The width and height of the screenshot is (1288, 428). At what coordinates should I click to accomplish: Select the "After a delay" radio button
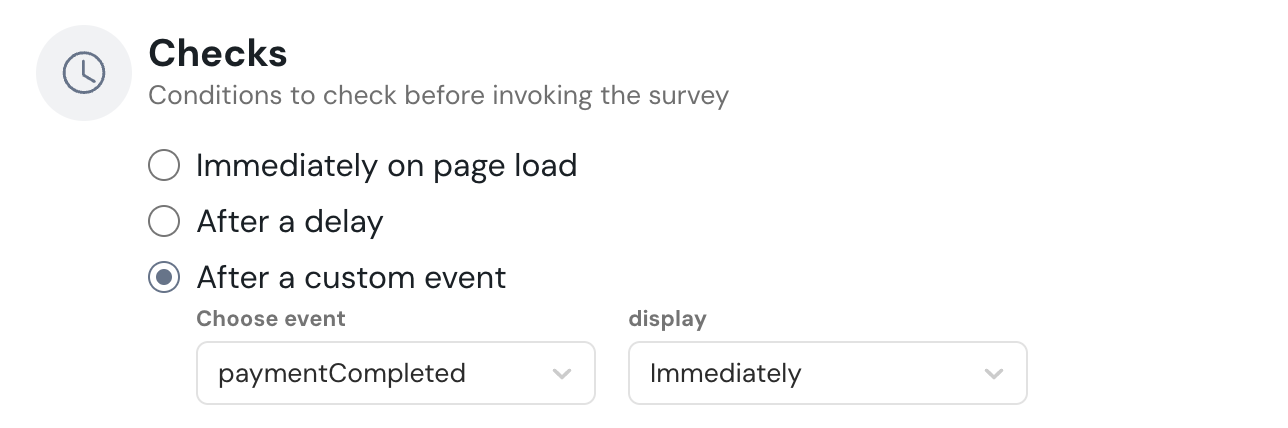pos(164,221)
